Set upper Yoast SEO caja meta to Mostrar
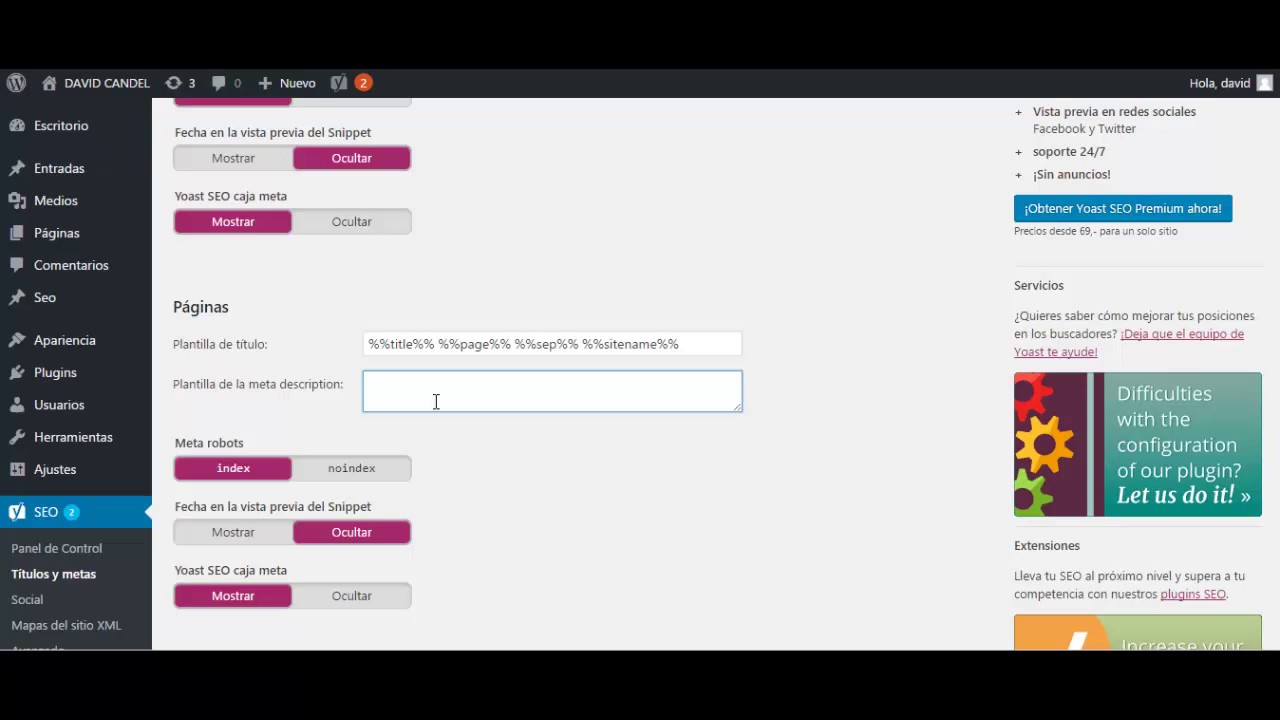Image resolution: width=1280 pixels, height=720 pixels. pos(233,222)
